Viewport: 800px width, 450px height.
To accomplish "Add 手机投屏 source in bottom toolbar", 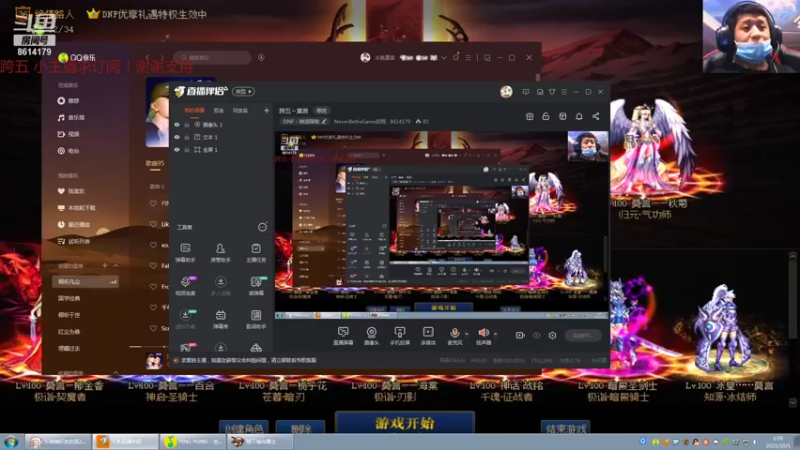I will coord(400,336).
